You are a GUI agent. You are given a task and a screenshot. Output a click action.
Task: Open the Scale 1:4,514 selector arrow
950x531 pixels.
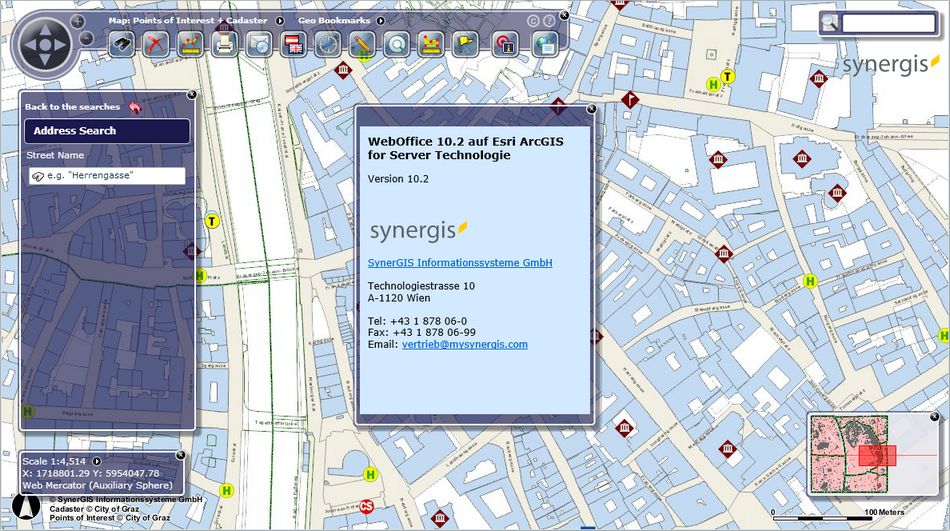(96, 461)
